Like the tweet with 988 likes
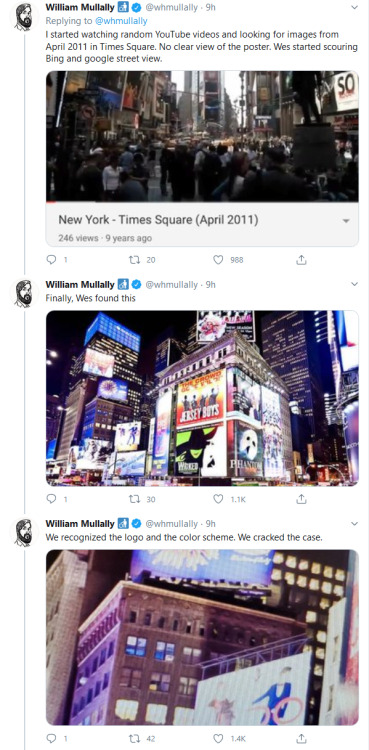This screenshot has width=369, height=750. [x=218, y=260]
